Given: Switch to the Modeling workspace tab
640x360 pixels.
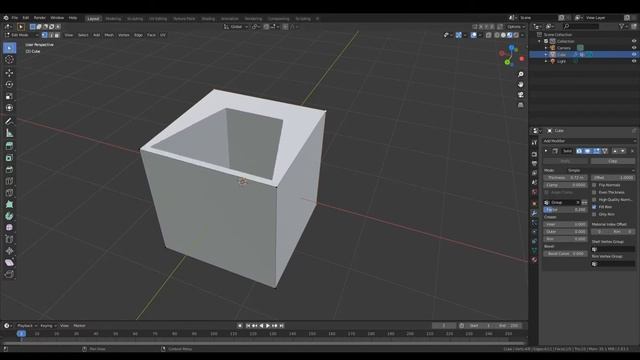Looking at the screenshot, I should pos(113,19).
